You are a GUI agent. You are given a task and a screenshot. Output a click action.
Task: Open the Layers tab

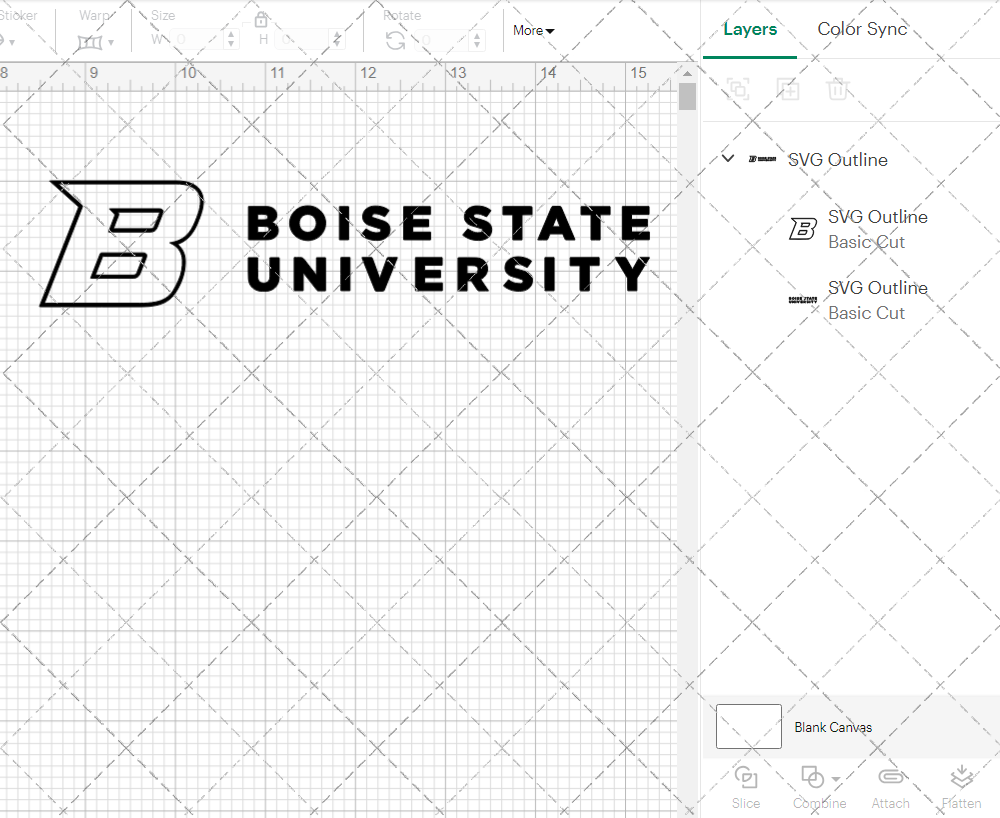(750, 29)
